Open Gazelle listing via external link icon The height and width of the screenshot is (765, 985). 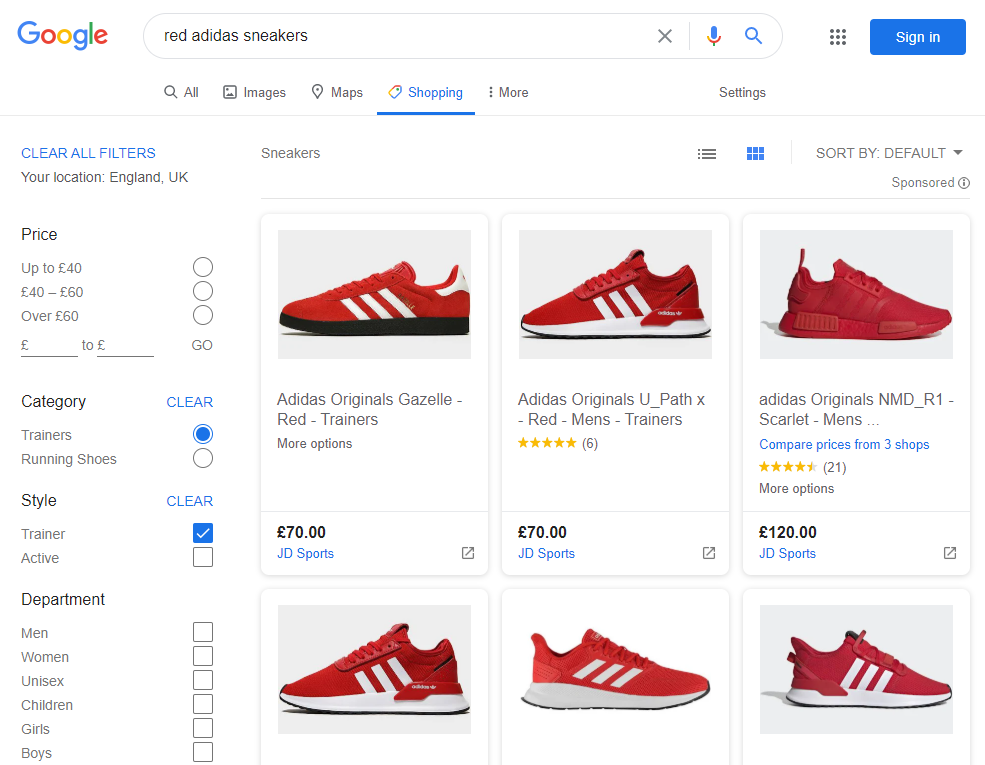(x=468, y=553)
